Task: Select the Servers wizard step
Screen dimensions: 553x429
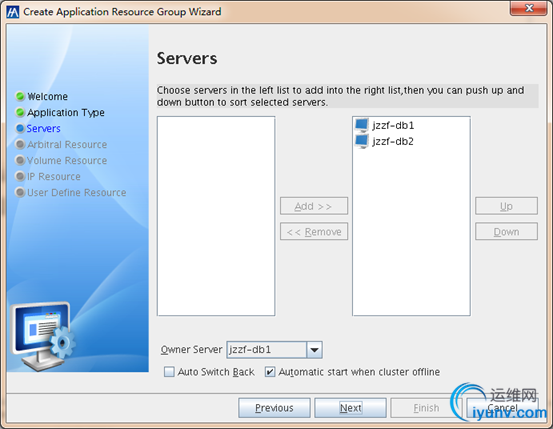Action: (44, 128)
